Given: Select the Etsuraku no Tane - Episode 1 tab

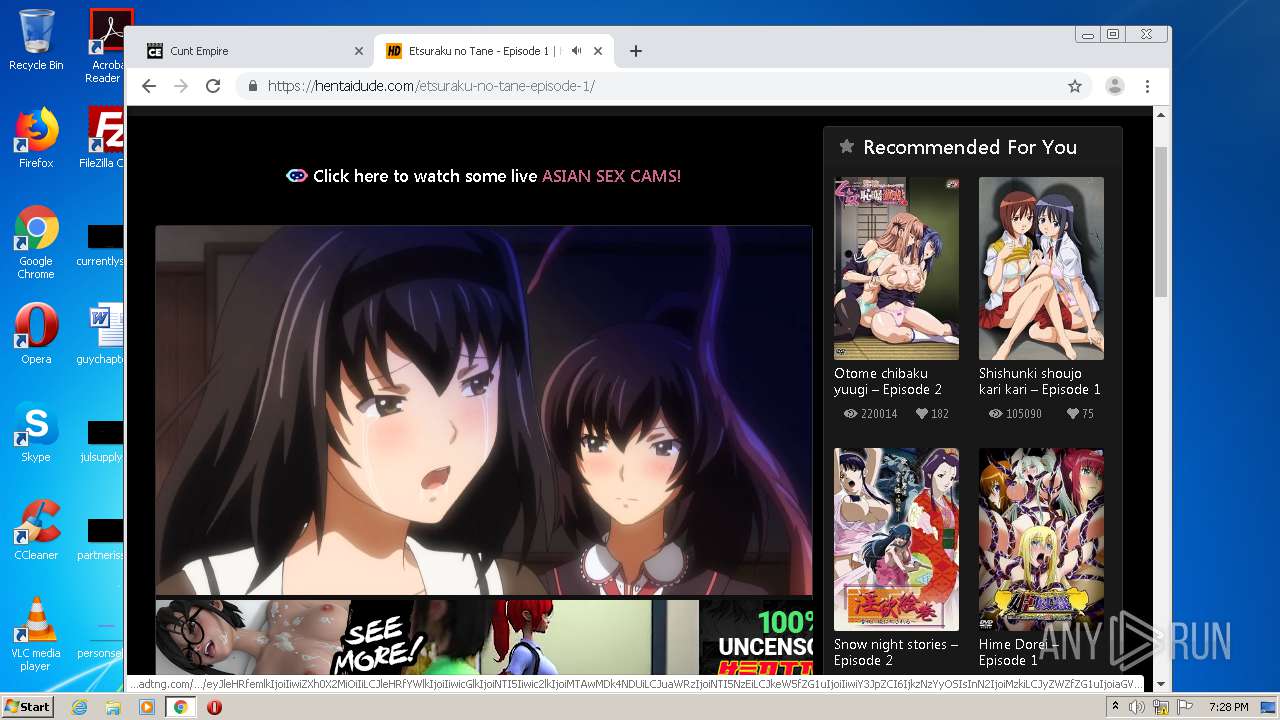Looking at the screenshot, I should coord(494,51).
